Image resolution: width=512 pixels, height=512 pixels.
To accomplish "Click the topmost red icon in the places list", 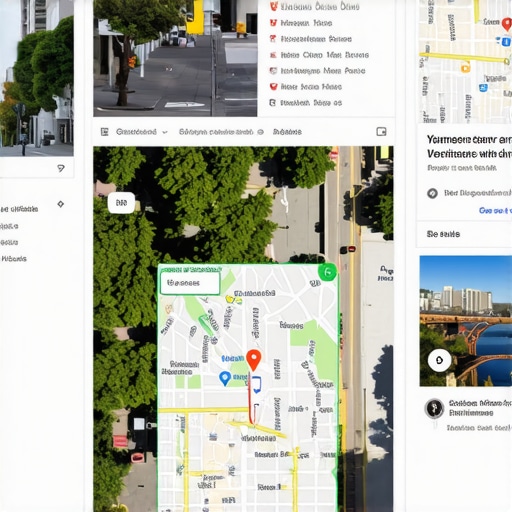I will [273, 7].
